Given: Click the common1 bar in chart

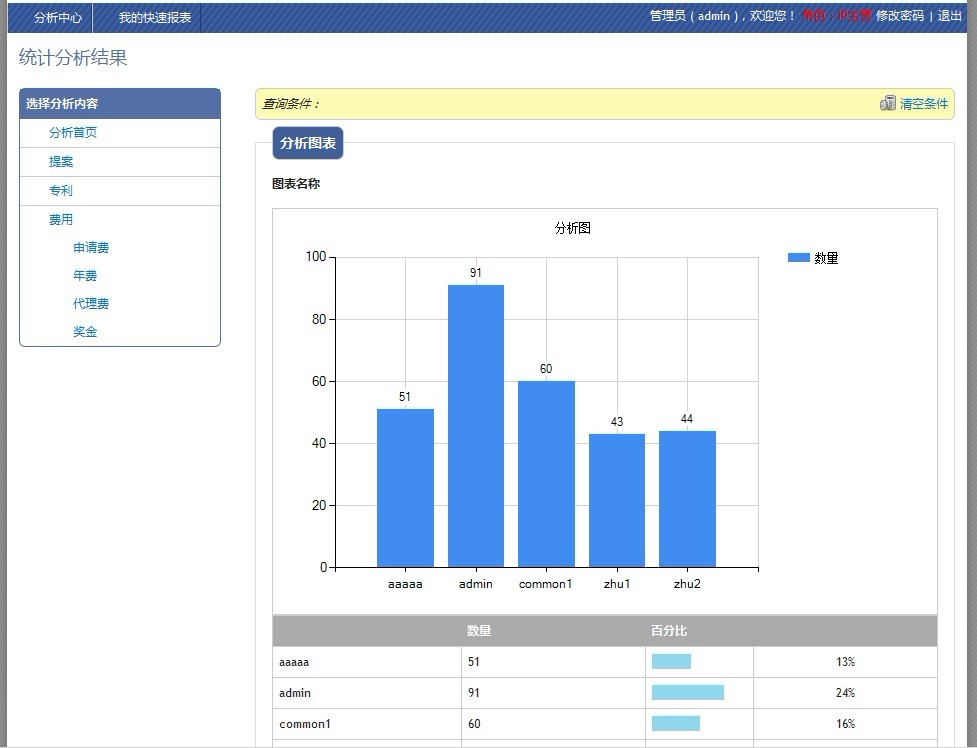Looking at the screenshot, I should pyautogui.click(x=546, y=474).
